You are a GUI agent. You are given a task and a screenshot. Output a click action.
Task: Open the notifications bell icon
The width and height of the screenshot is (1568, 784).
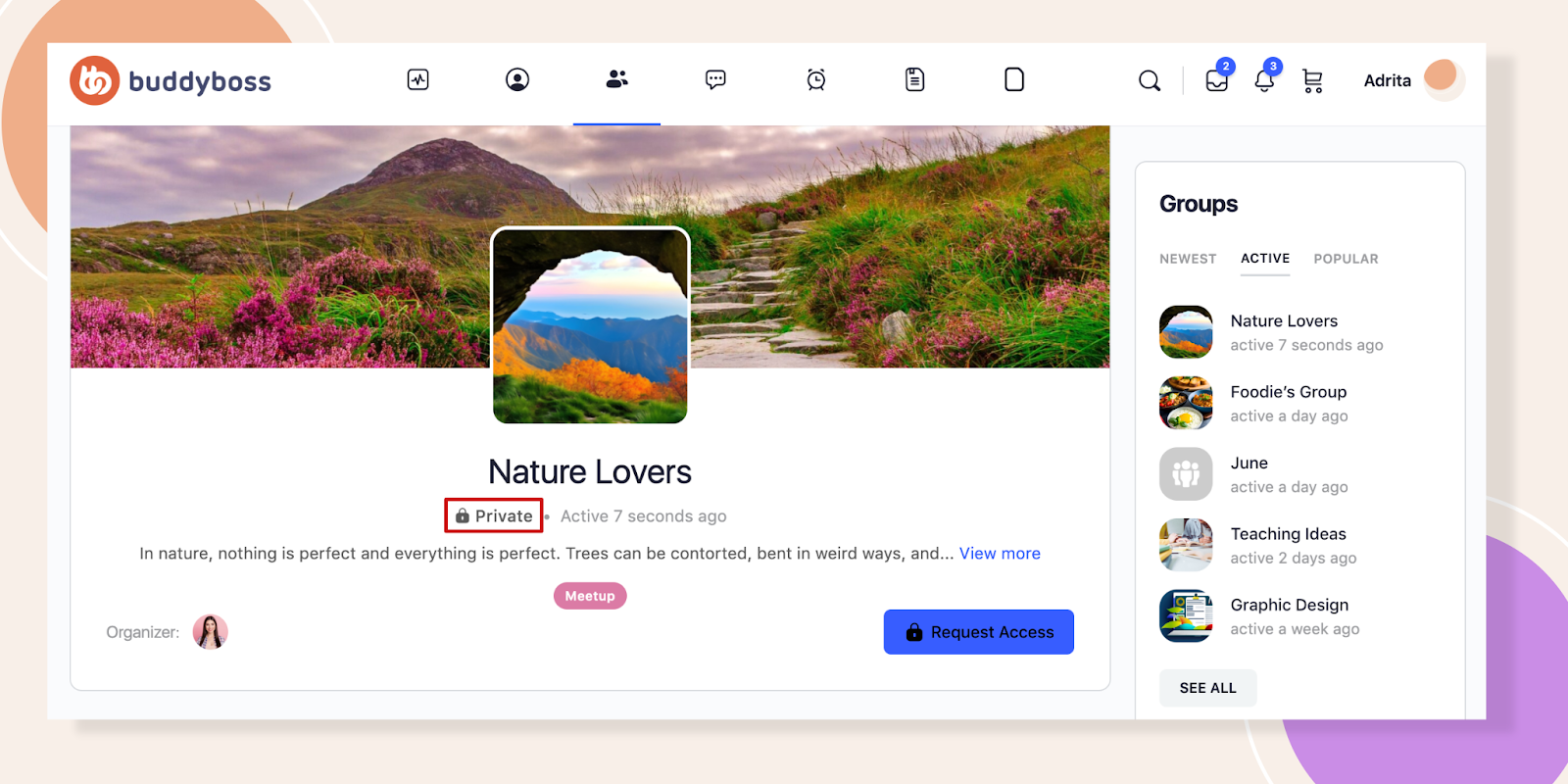pos(1265,80)
